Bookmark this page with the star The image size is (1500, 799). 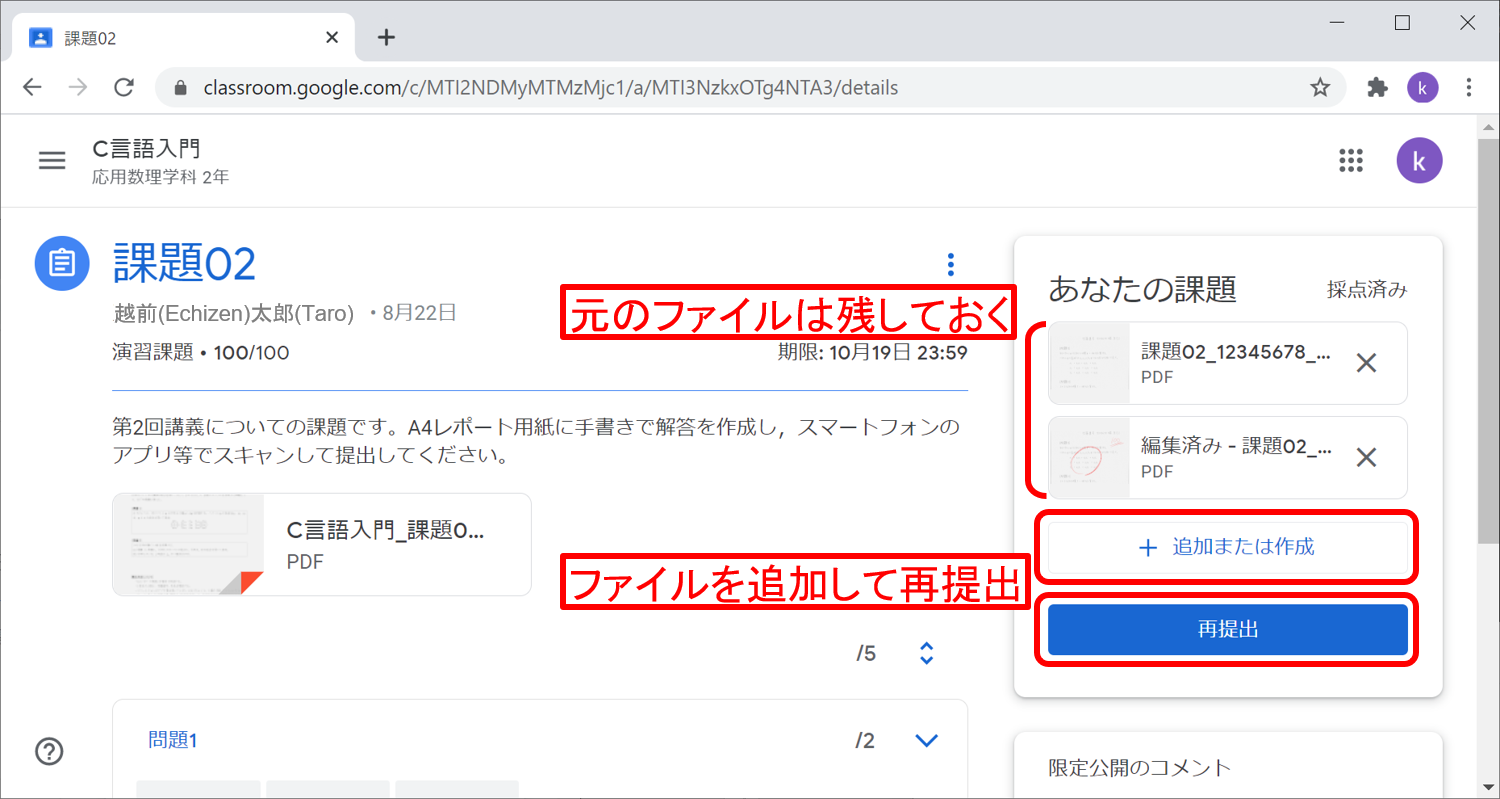[x=1320, y=88]
